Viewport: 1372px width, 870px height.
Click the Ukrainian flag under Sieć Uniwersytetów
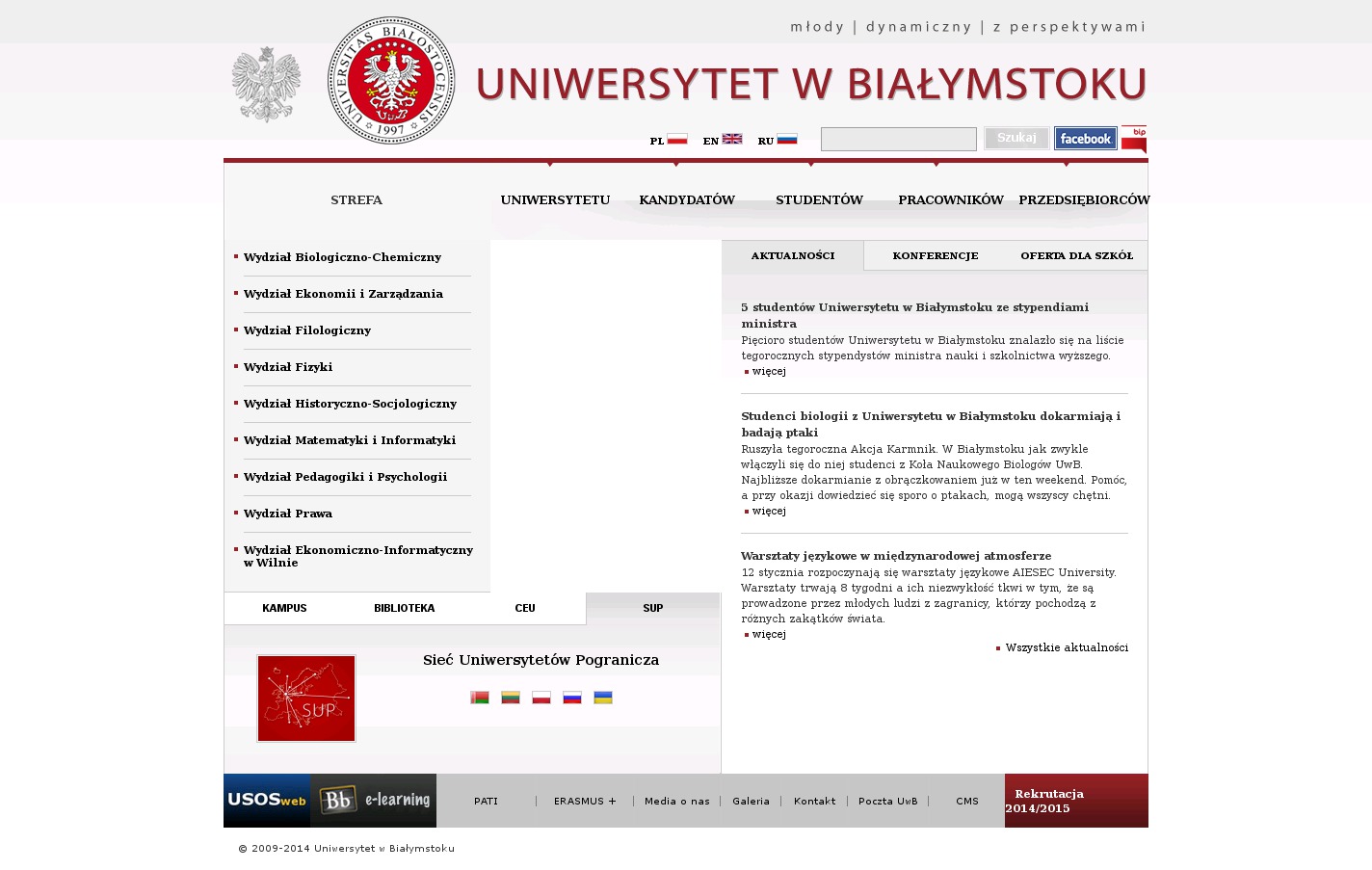click(603, 698)
